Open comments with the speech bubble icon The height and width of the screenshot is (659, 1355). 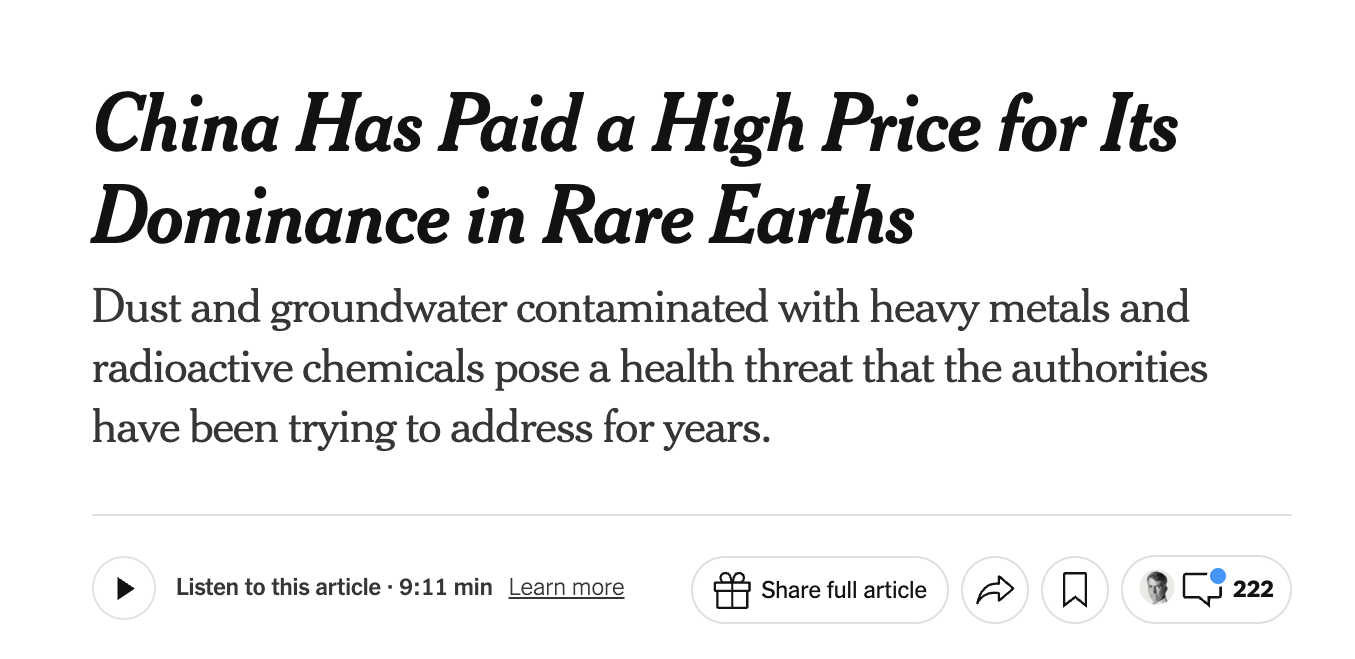1203,591
